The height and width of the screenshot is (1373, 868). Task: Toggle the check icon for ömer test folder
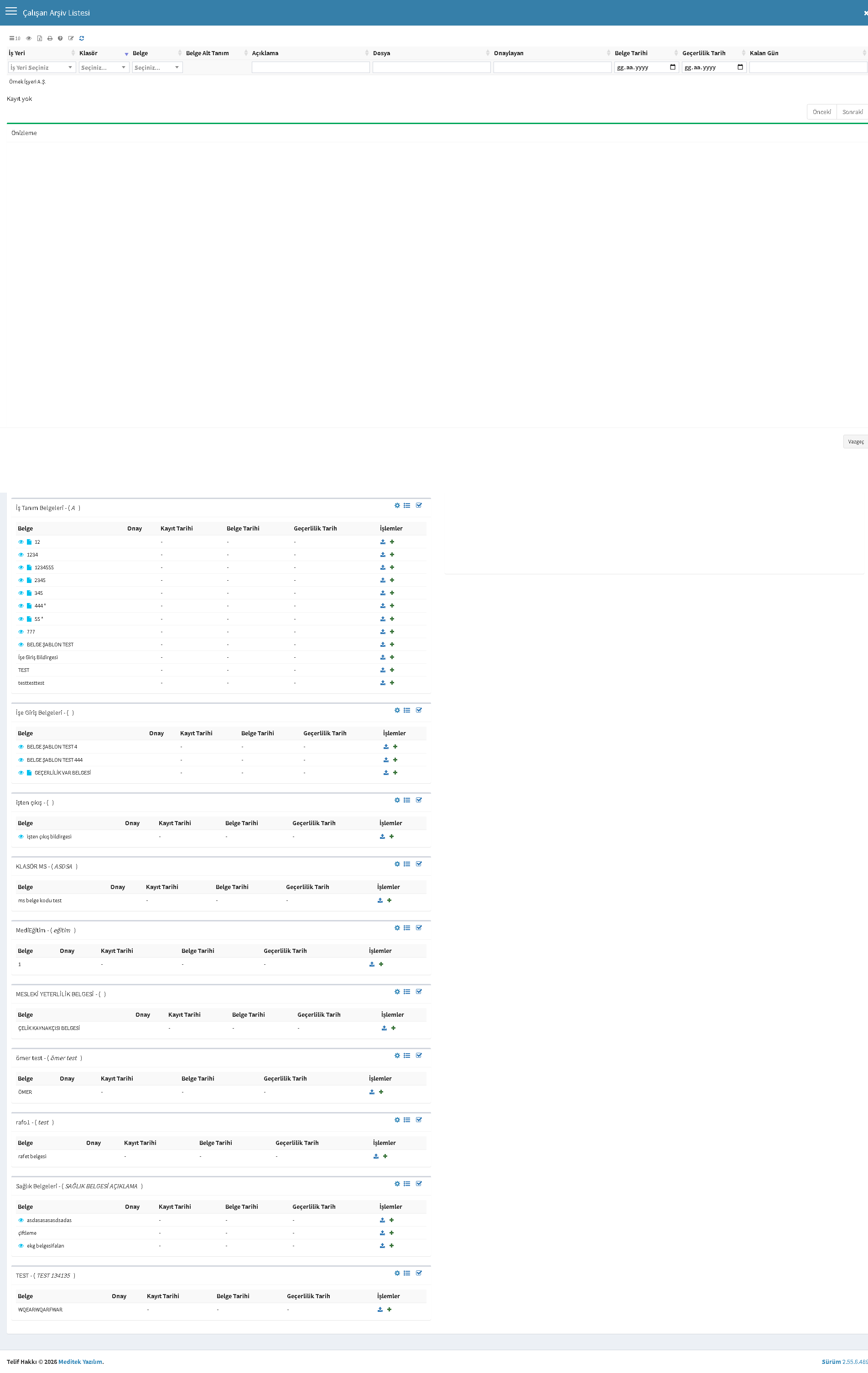pos(419,1056)
